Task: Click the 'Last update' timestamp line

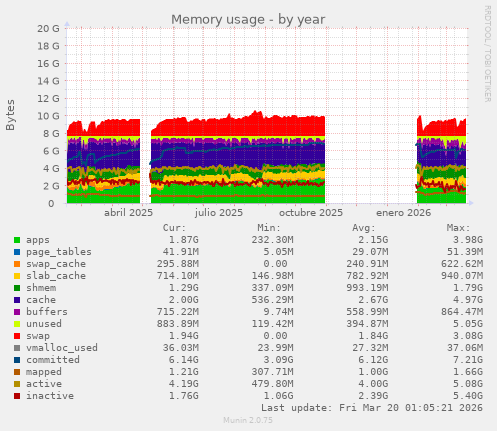Action: coord(372,408)
